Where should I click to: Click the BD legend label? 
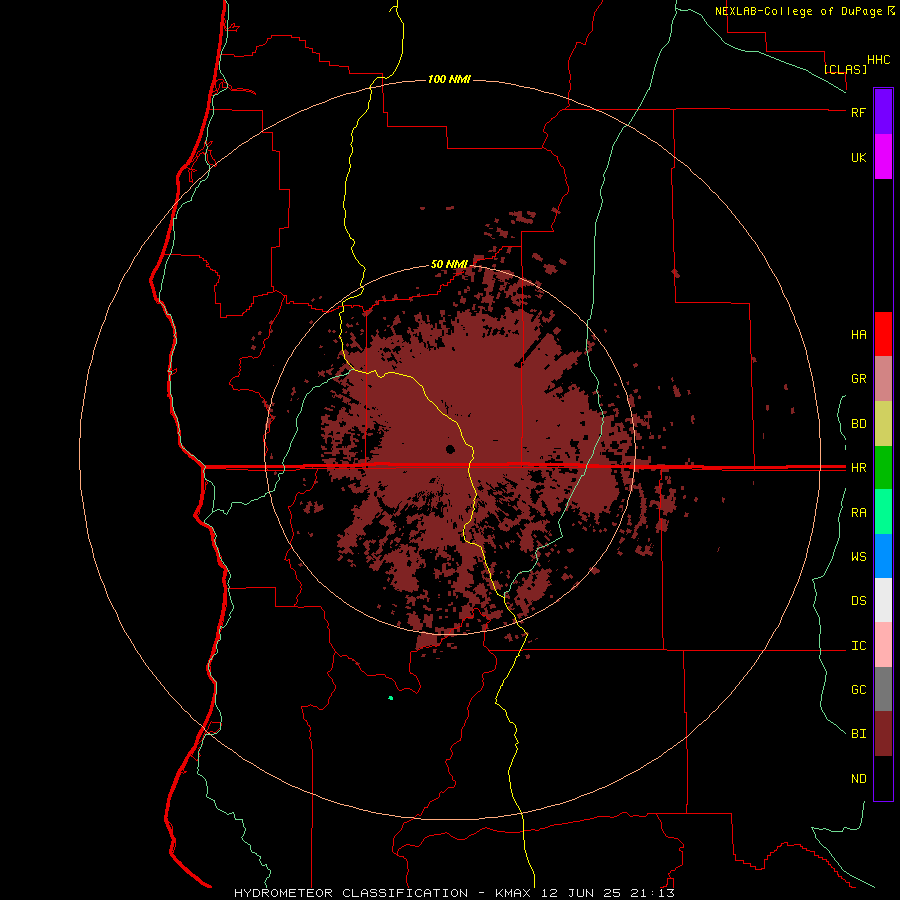point(858,424)
